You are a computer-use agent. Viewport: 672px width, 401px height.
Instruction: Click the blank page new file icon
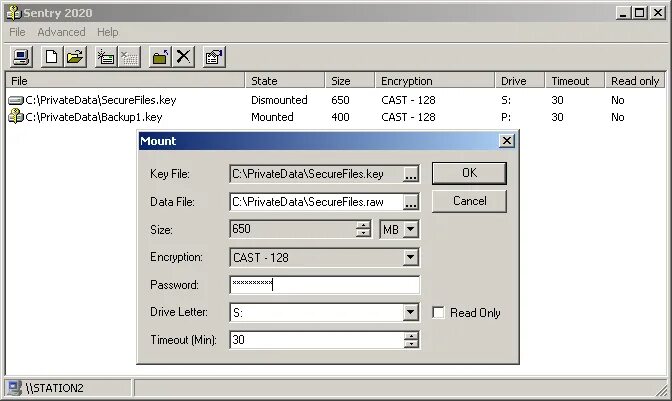point(52,57)
